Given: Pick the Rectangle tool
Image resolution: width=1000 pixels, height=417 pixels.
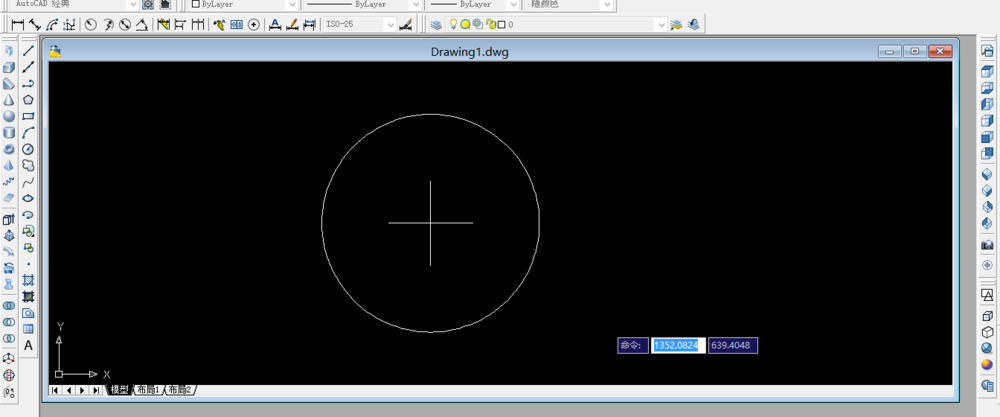Looking at the screenshot, I should 28,117.
